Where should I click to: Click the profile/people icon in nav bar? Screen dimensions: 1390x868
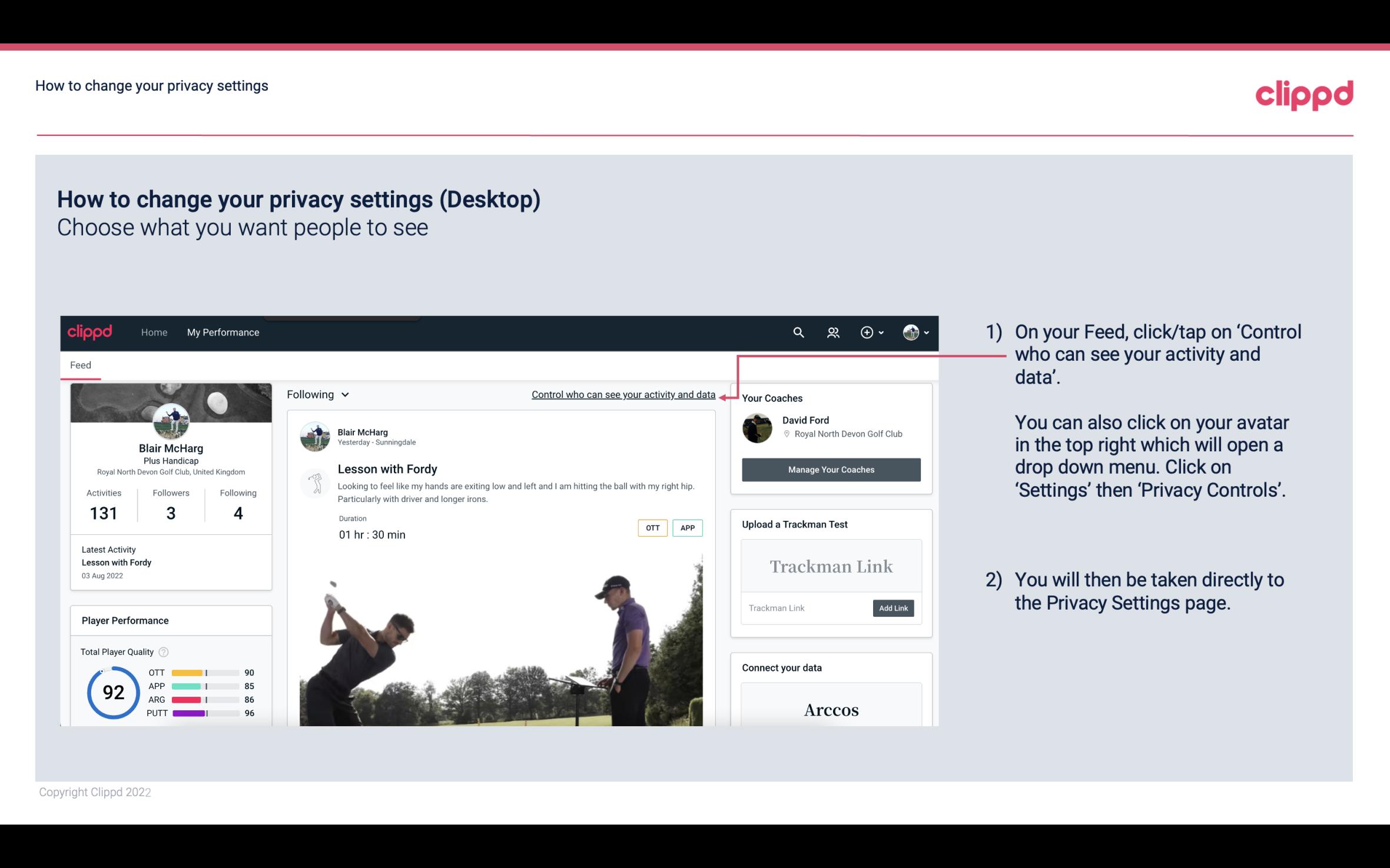(x=834, y=332)
